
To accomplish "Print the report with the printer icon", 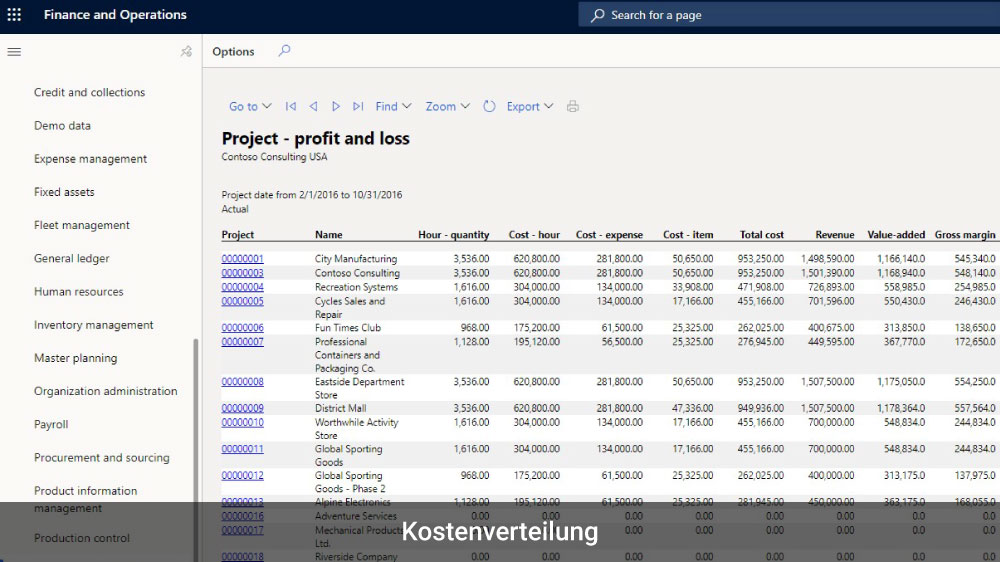I will [573, 107].
